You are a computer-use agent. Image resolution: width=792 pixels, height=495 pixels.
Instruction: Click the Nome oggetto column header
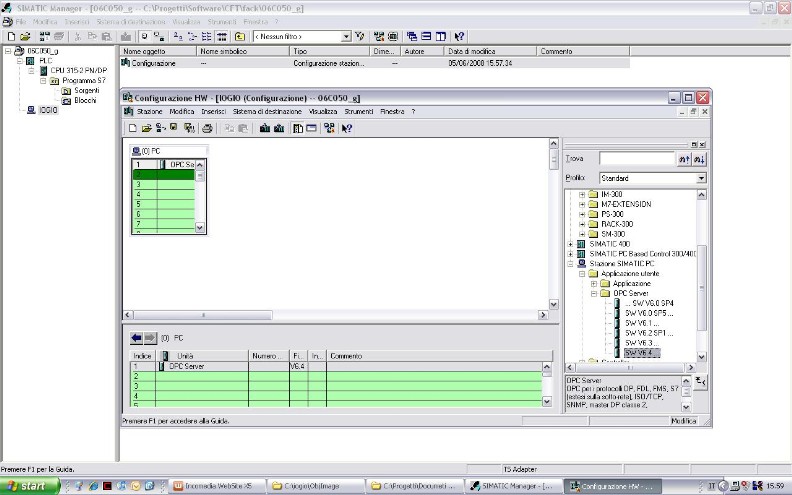coord(158,51)
